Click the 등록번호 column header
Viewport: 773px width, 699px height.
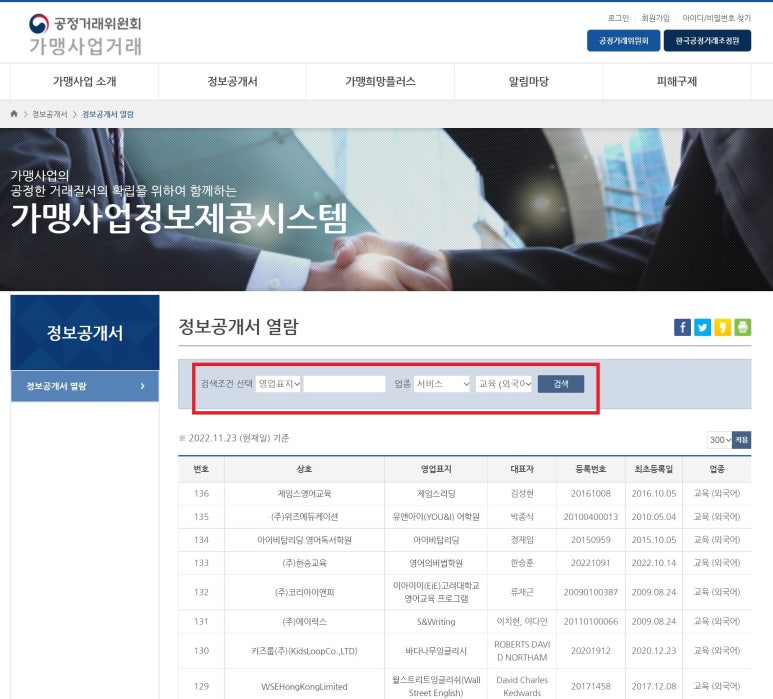(591, 469)
